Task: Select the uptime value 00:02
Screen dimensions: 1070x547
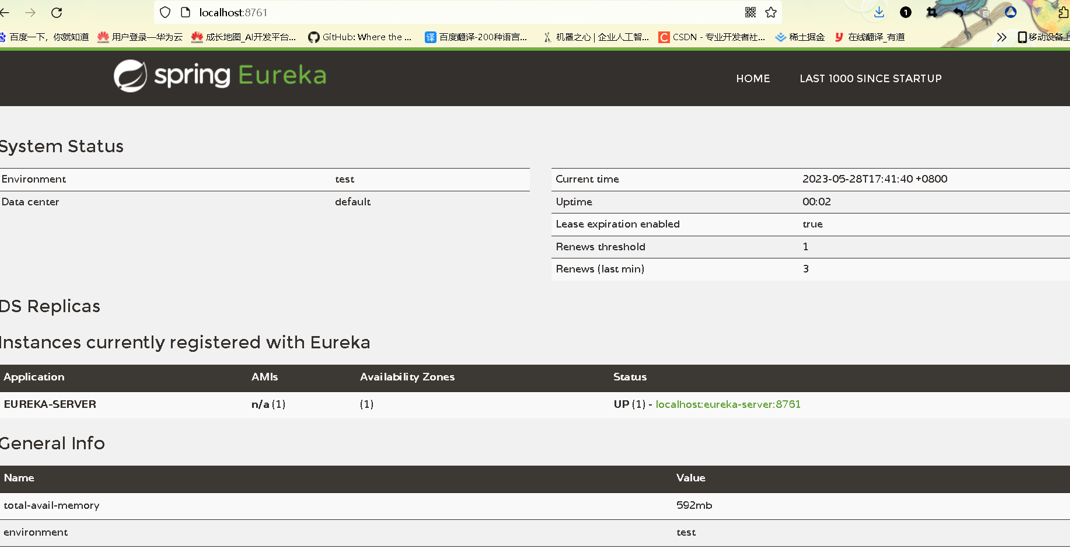Action: 817,202
